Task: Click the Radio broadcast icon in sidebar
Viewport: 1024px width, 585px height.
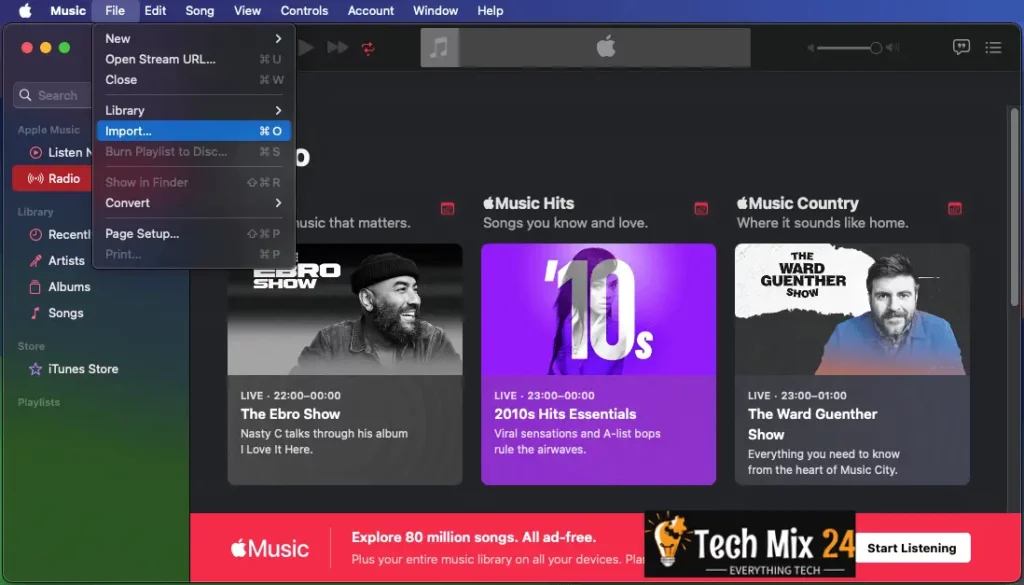Action: (x=35, y=178)
